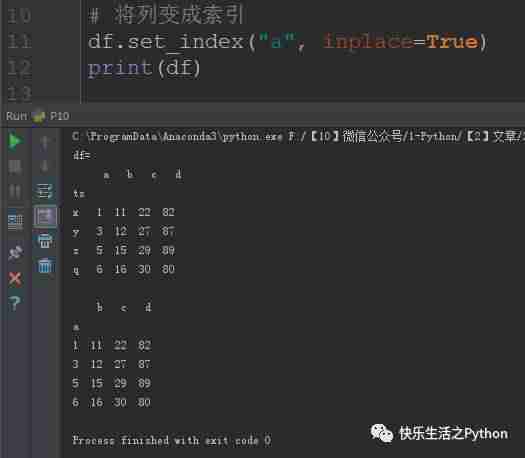Screen dimensions: 525x458
Task: Click output row 'y 3 12 27 87'
Action: tap(124, 231)
